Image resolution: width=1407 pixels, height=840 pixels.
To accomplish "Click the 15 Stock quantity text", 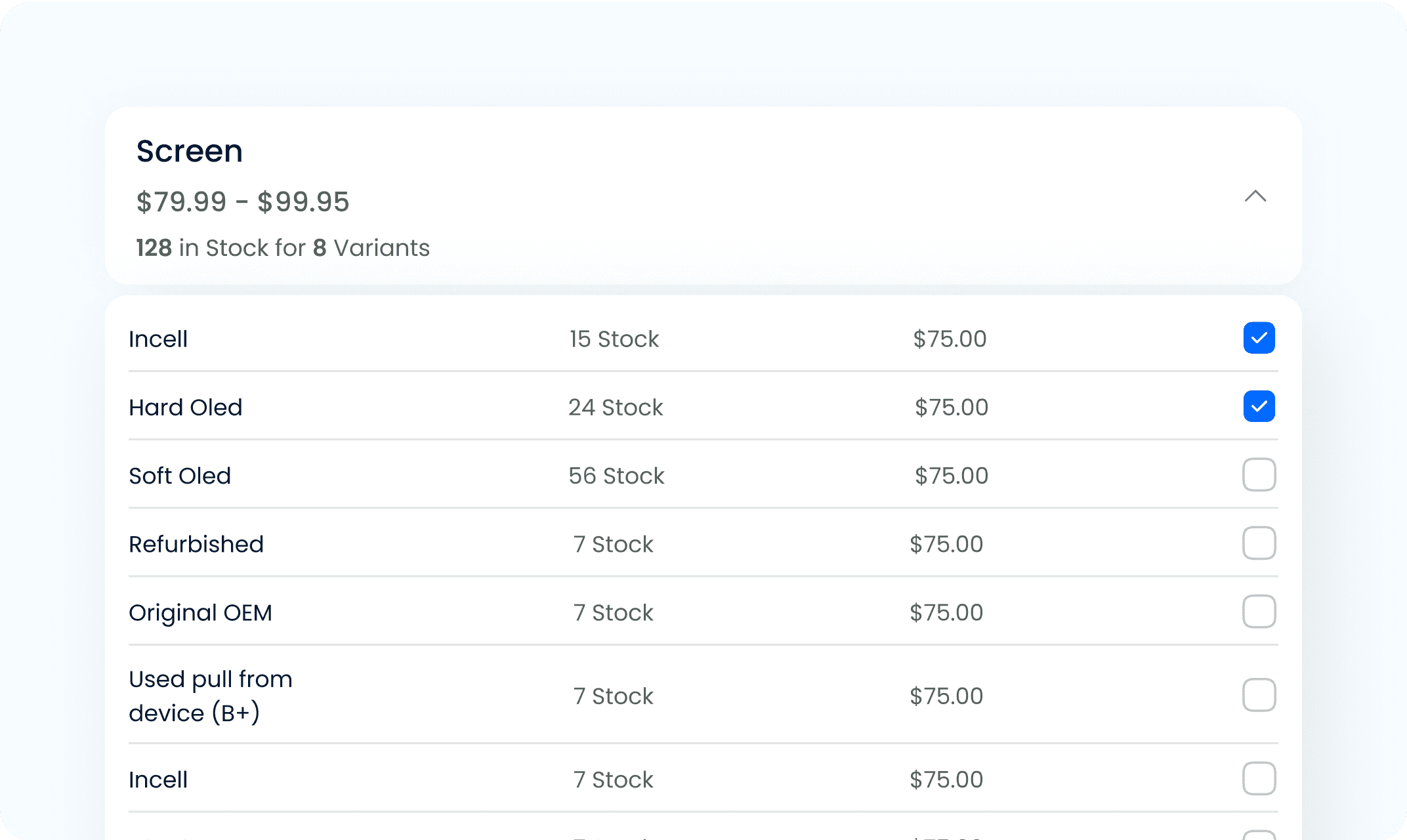I will (x=614, y=339).
